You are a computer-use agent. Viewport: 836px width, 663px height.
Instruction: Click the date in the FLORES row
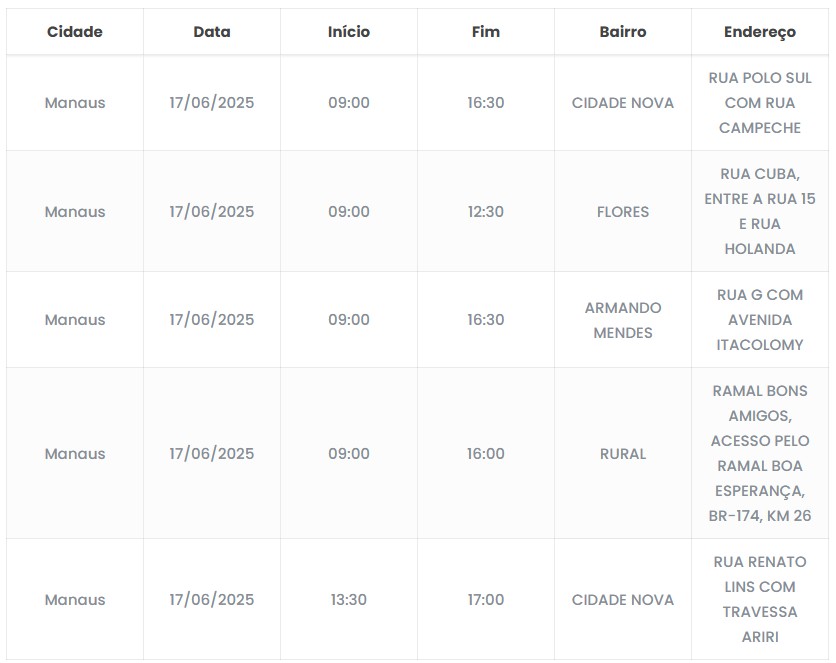coord(212,212)
